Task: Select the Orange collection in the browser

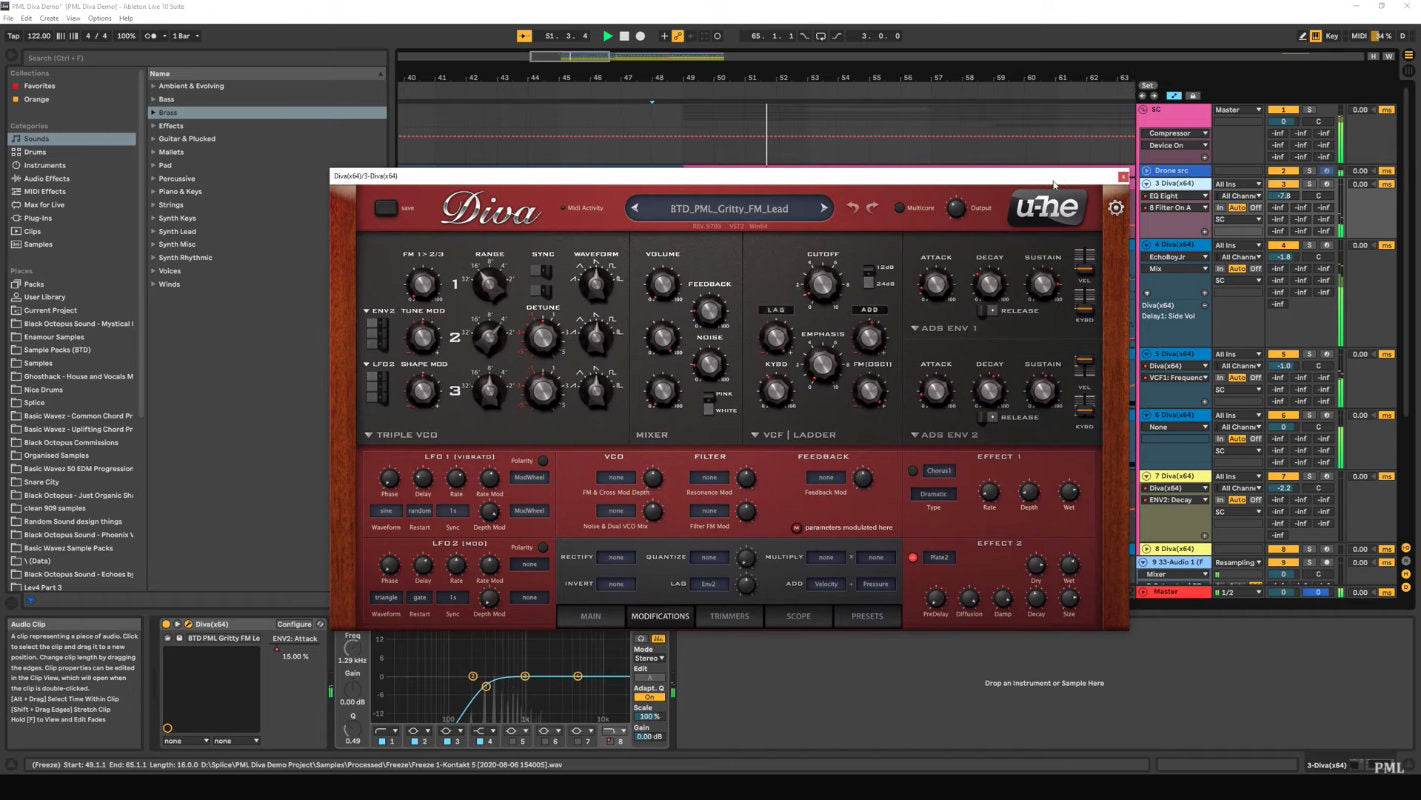Action: (x=36, y=99)
